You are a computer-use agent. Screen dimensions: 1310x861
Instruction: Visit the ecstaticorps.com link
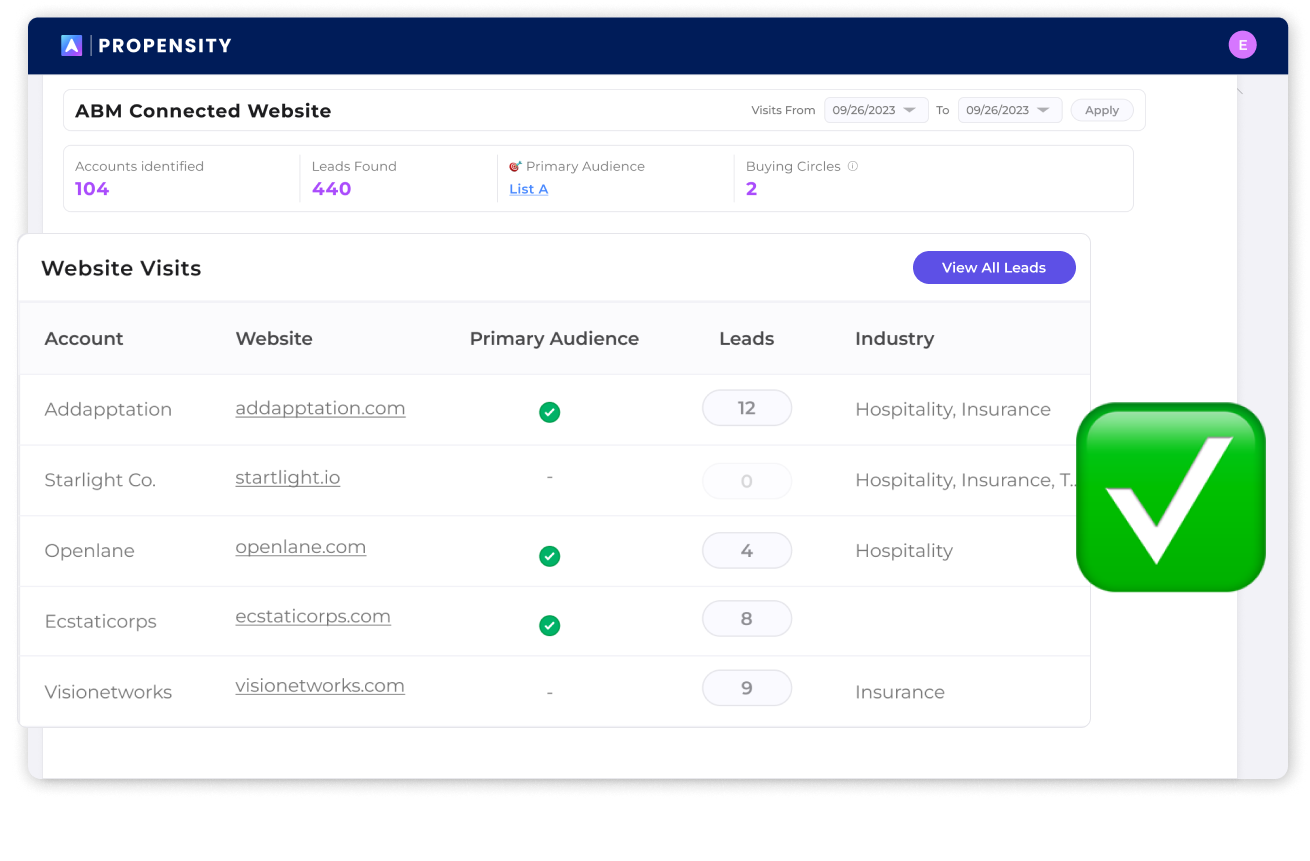click(313, 616)
